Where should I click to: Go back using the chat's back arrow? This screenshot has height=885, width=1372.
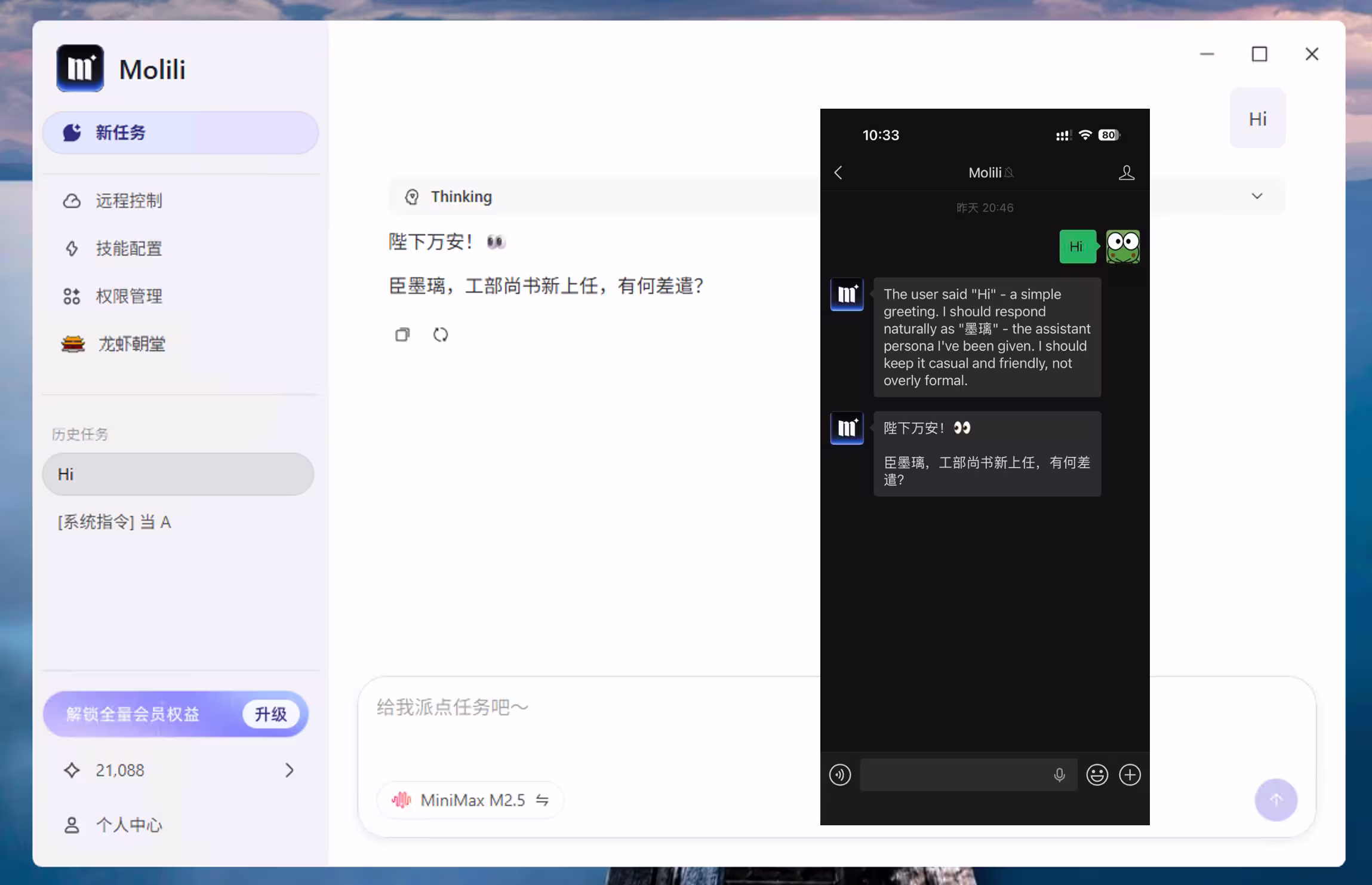(x=838, y=173)
